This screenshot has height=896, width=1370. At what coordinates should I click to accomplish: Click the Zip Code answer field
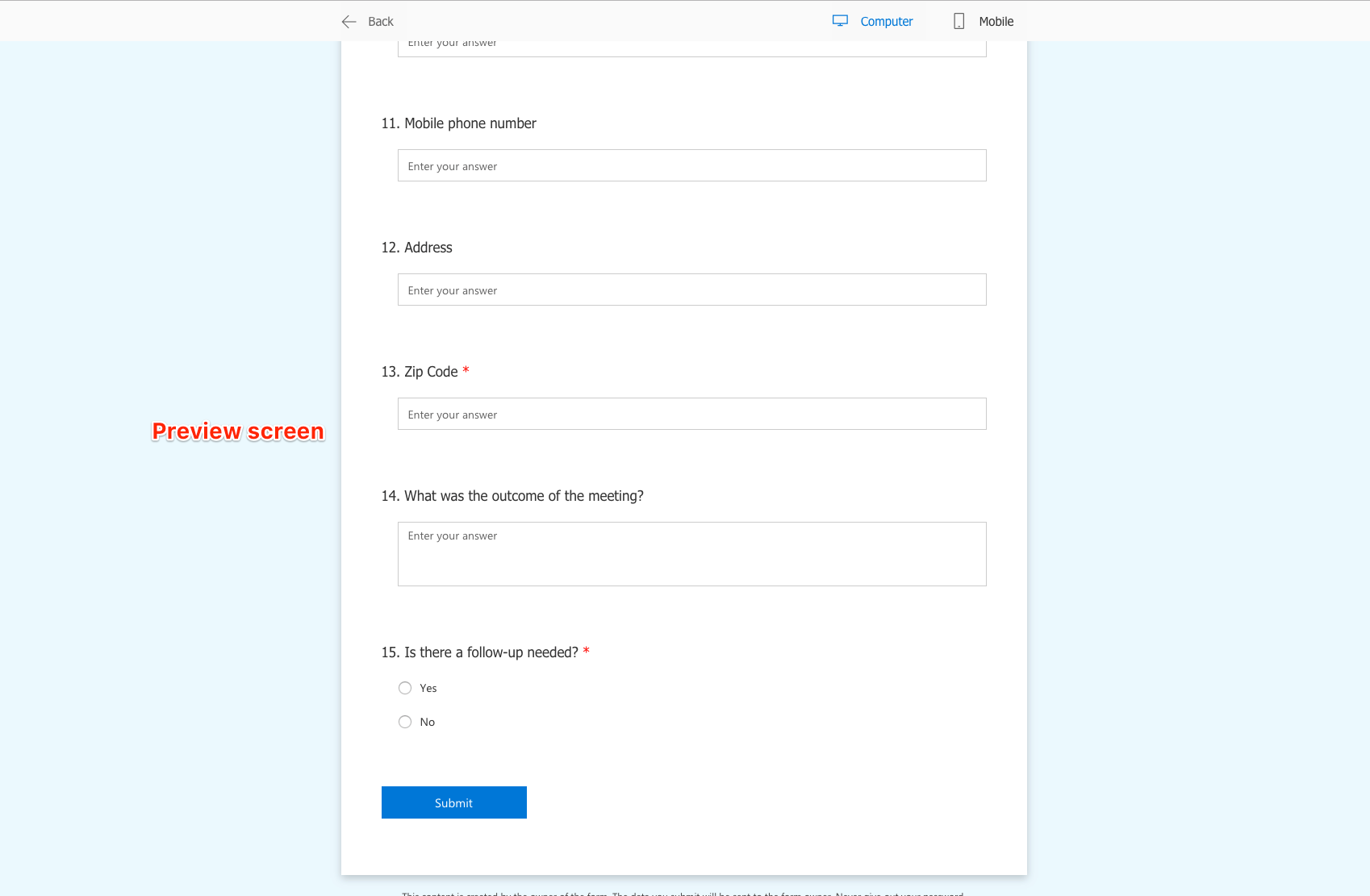click(691, 414)
